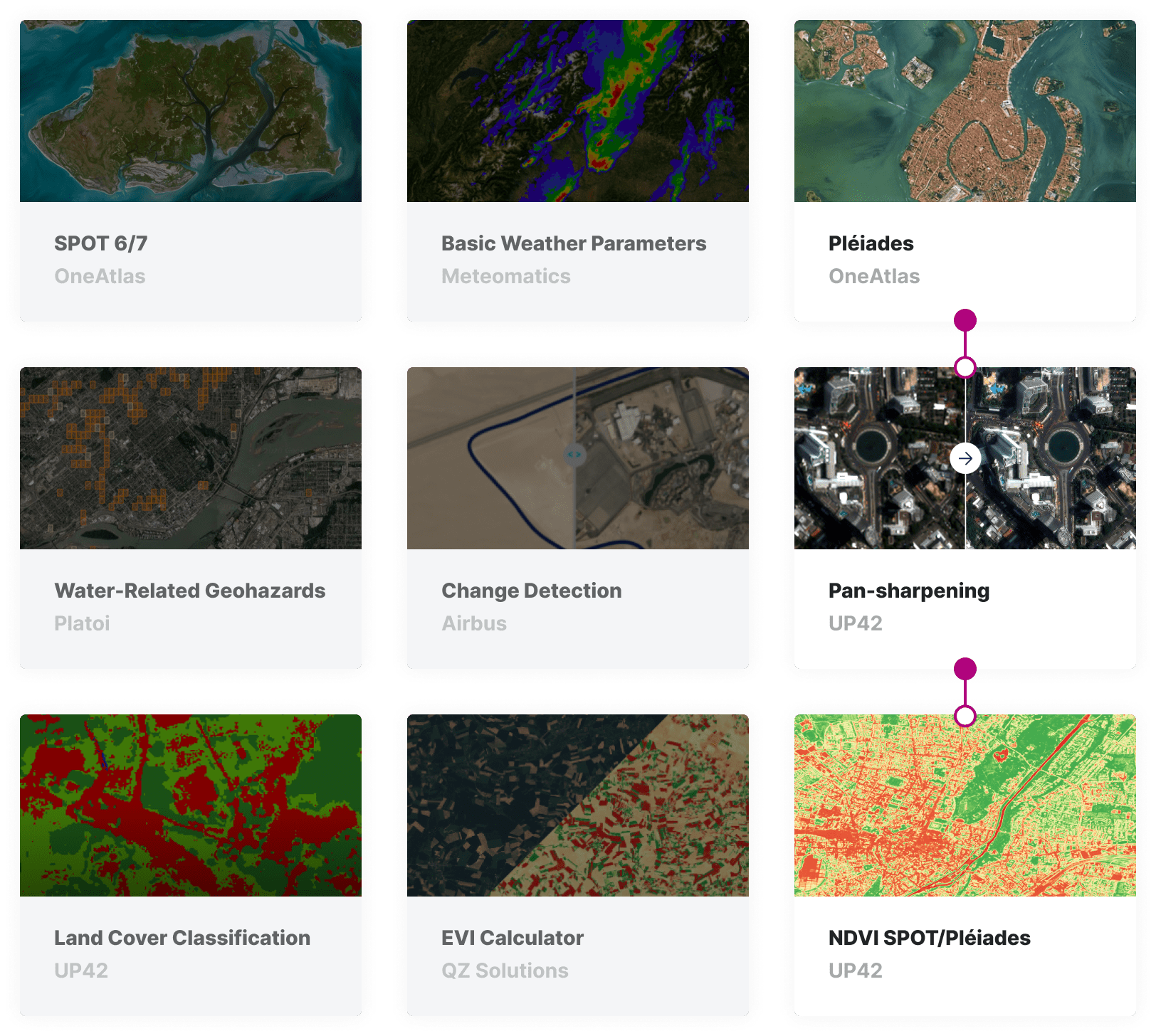This screenshot has height=1036, width=1156.
Task: Click OneAtlas under SPOT 6/7
Action: click(x=100, y=276)
